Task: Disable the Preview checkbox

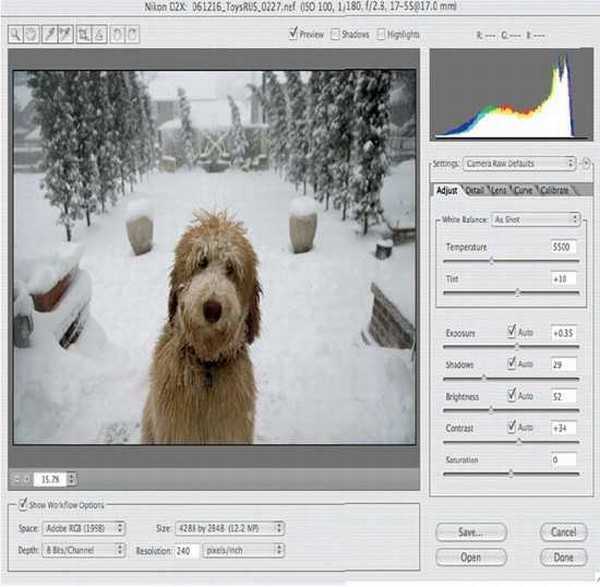Action: pos(294,34)
